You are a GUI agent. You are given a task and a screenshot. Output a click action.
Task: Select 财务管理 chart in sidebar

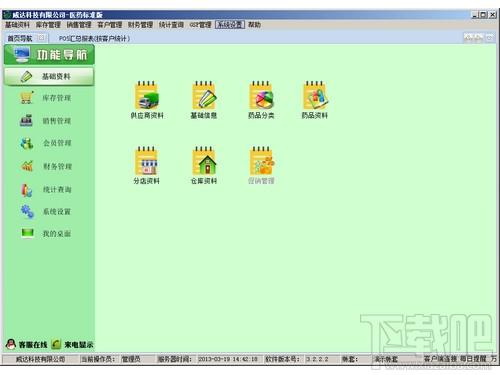click(x=46, y=166)
